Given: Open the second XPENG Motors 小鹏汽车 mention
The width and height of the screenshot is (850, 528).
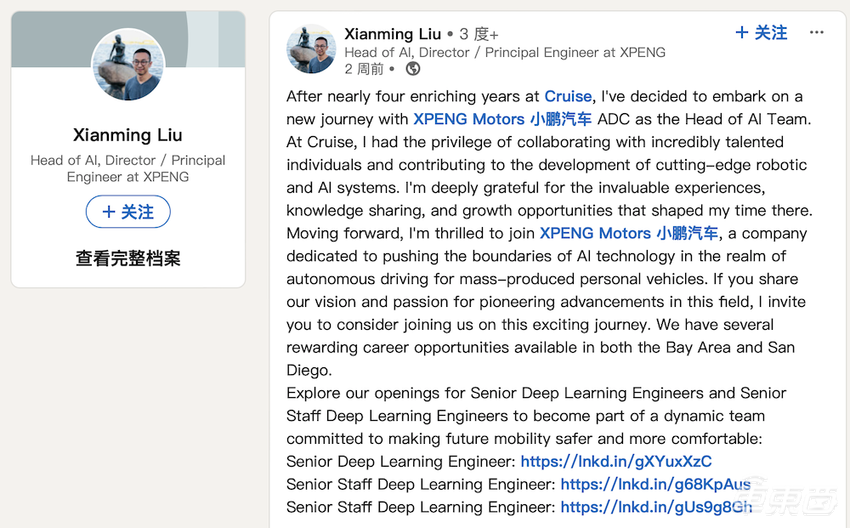Looking at the screenshot, I should coord(628,233).
